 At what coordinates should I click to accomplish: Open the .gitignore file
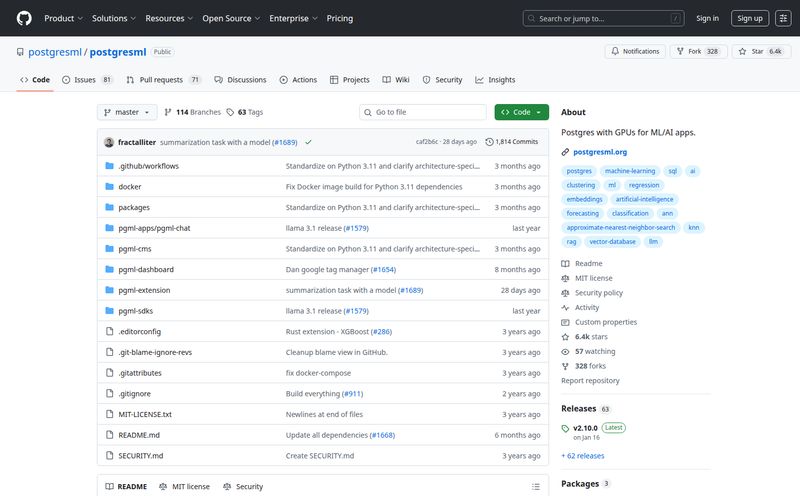click(135, 394)
